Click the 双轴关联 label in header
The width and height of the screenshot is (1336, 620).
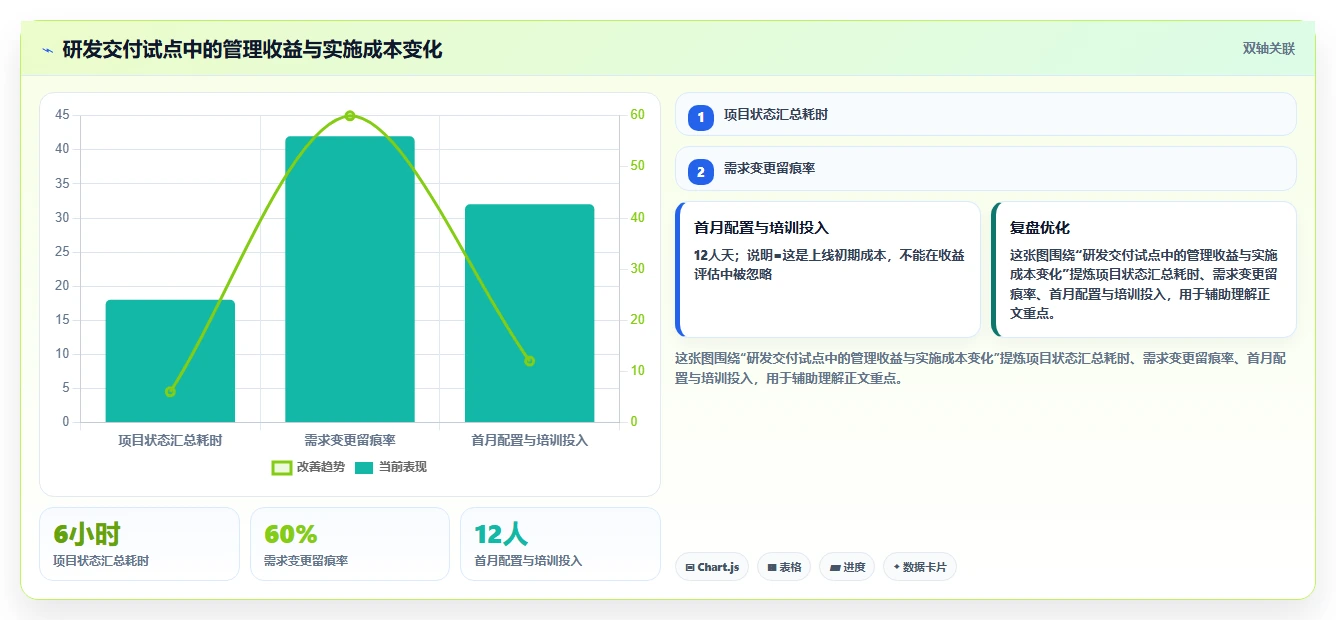[x=1269, y=48]
